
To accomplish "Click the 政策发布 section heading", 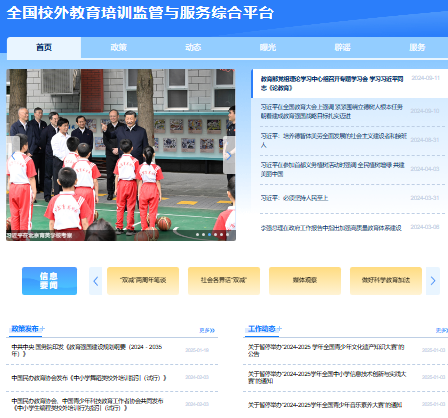I will [x=25, y=329].
